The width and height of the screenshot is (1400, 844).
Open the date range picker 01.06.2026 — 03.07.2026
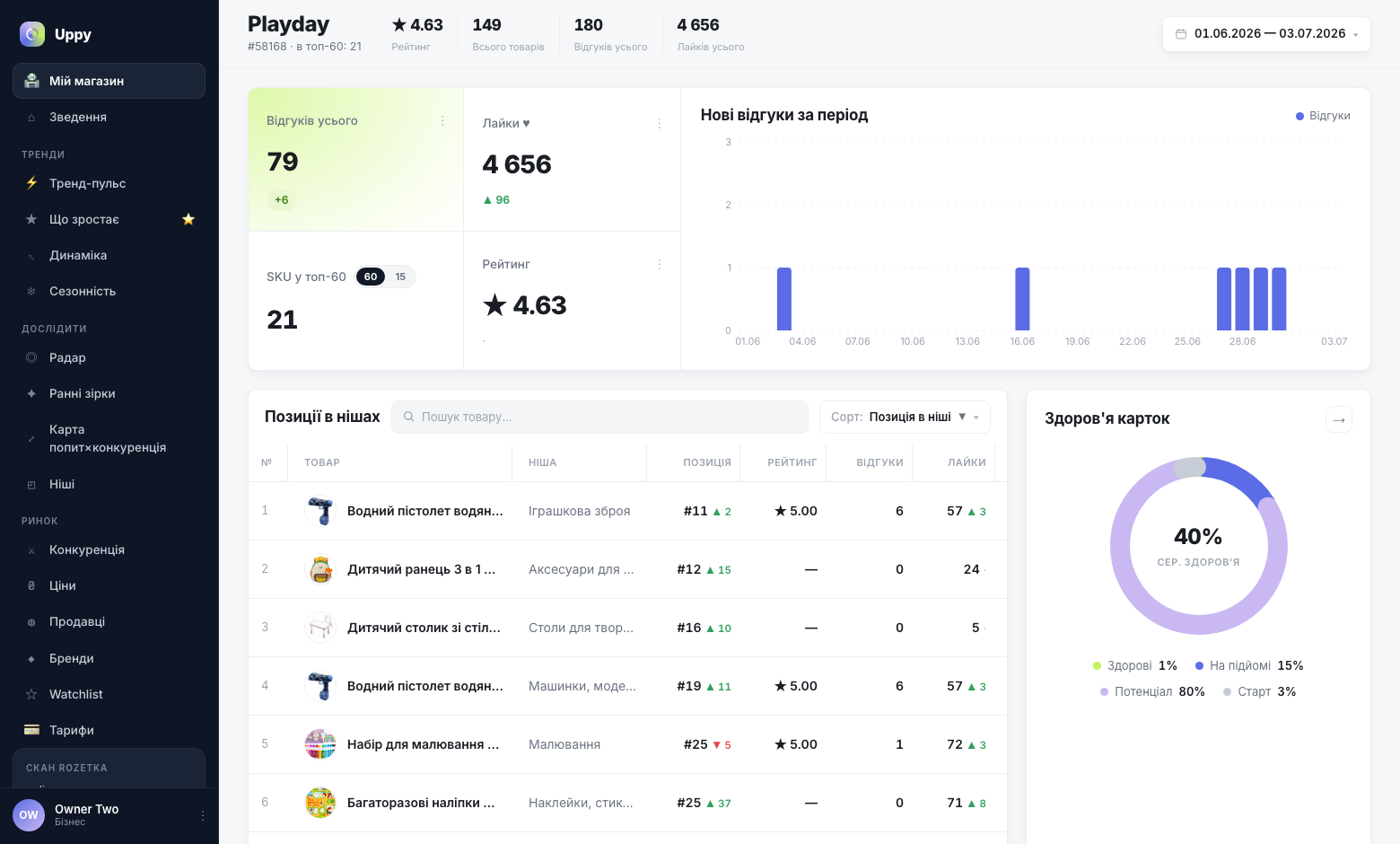point(1266,34)
